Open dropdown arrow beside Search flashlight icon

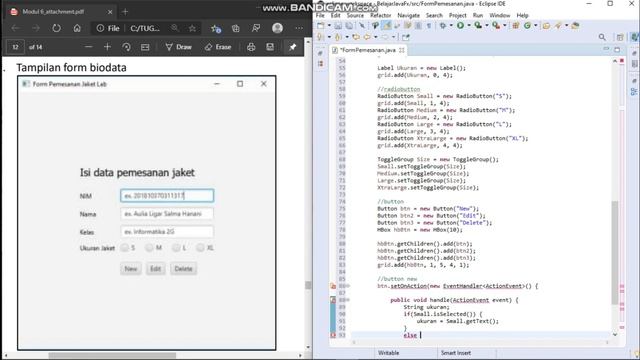567,26
